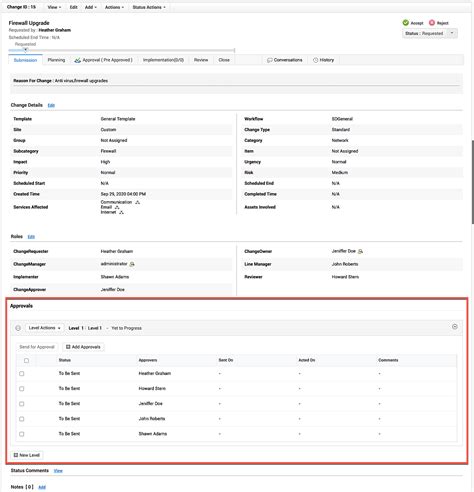Click the New Level button

coord(27,455)
